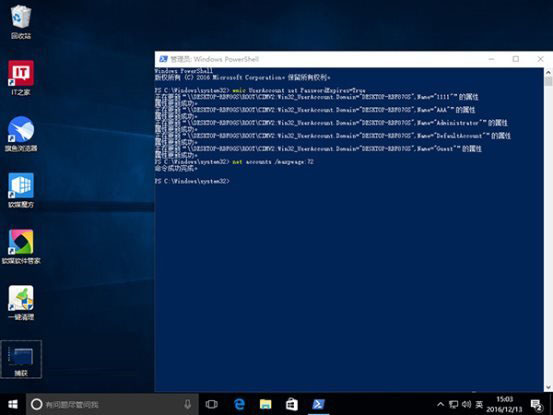Select the 软媒魔方 cube desktop icon
Image resolution: width=553 pixels, height=415 pixels.
point(21,190)
